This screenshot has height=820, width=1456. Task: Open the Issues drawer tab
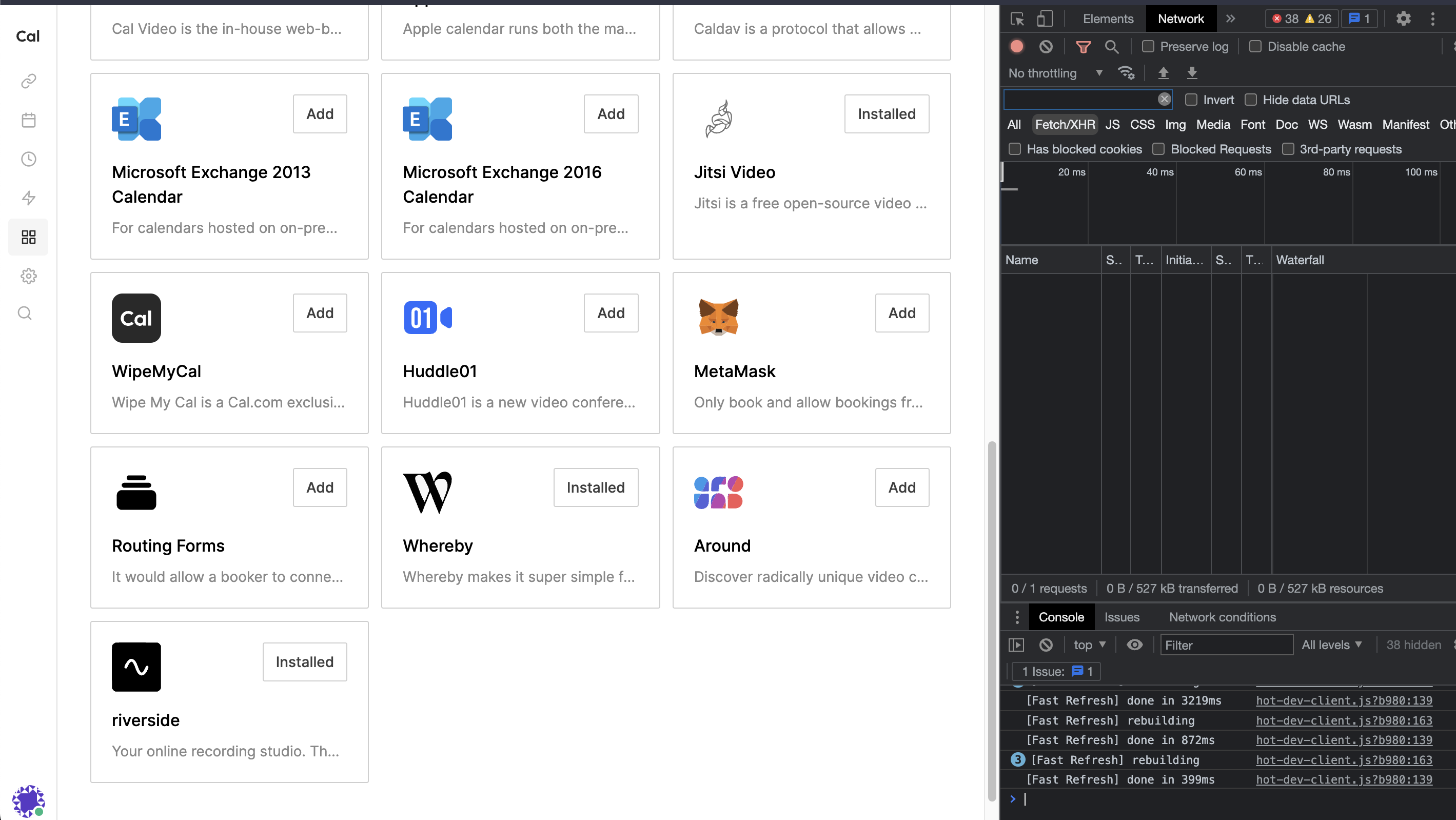click(x=1121, y=617)
